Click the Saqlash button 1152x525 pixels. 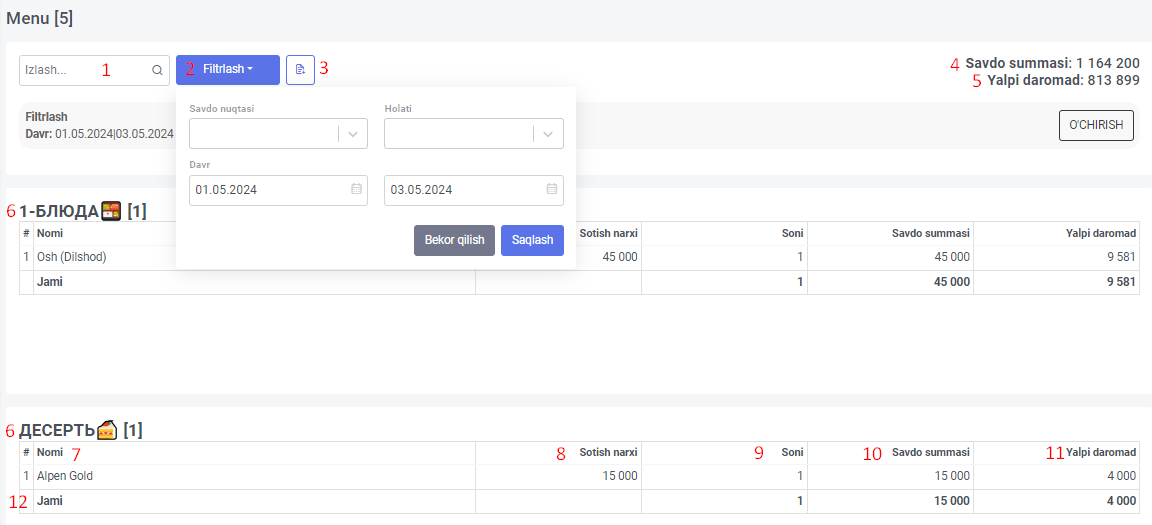532,240
